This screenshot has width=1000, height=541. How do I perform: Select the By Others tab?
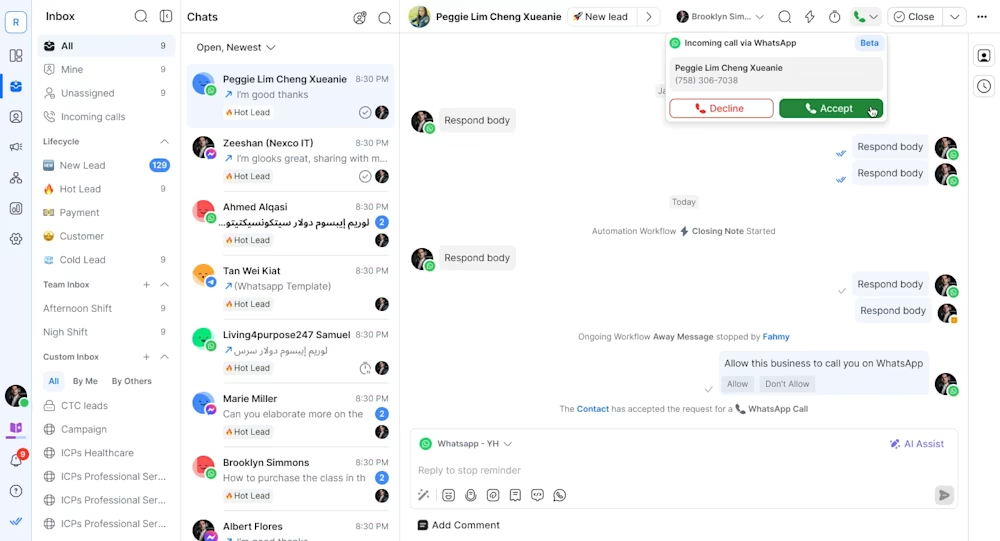pyautogui.click(x=131, y=381)
